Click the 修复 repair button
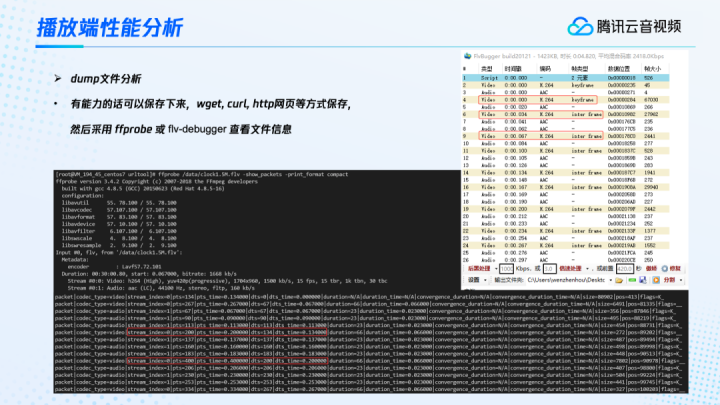Viewport: 720px width, 405px height. pos(675,269)
